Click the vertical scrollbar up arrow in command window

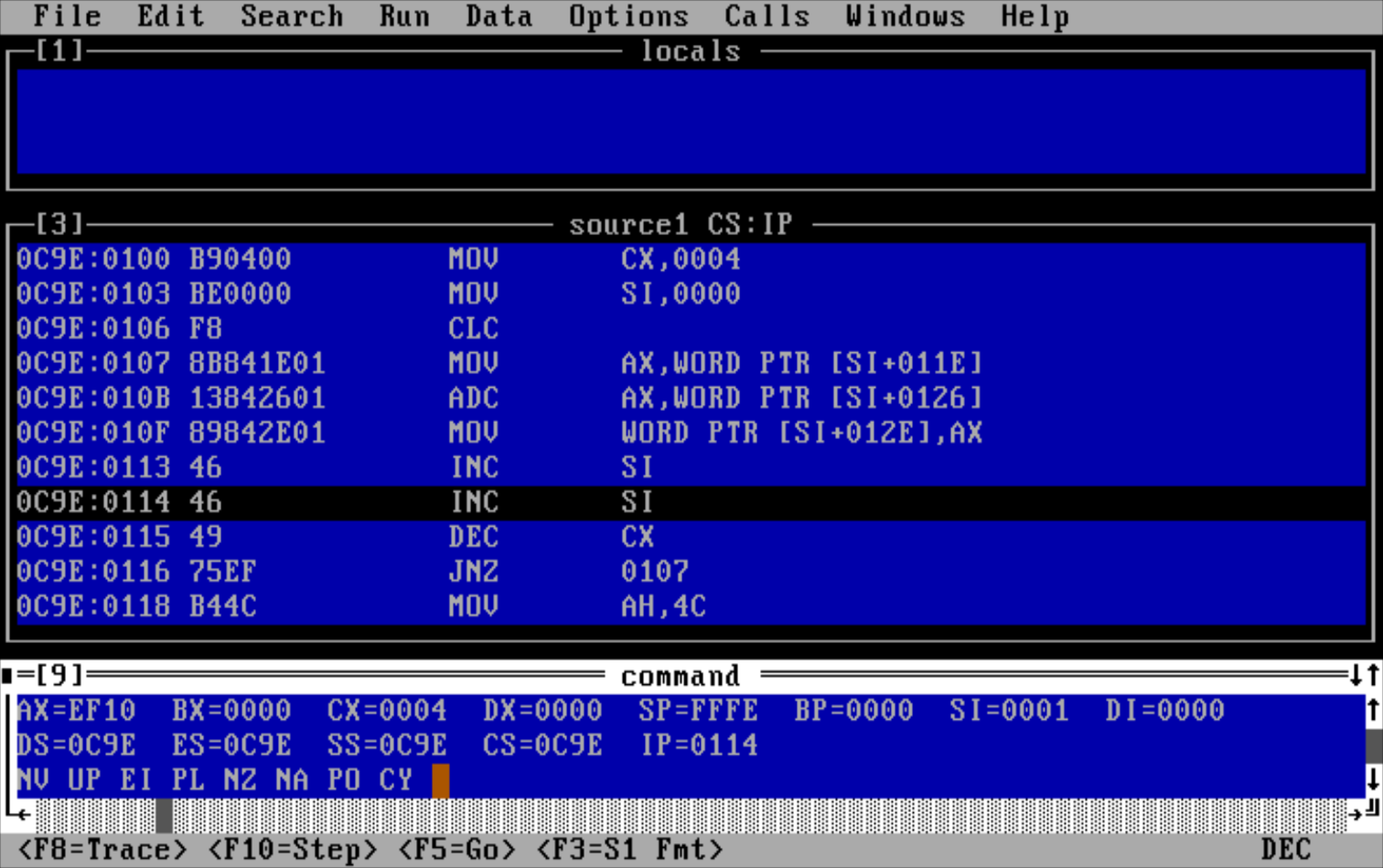point(1373,711)
